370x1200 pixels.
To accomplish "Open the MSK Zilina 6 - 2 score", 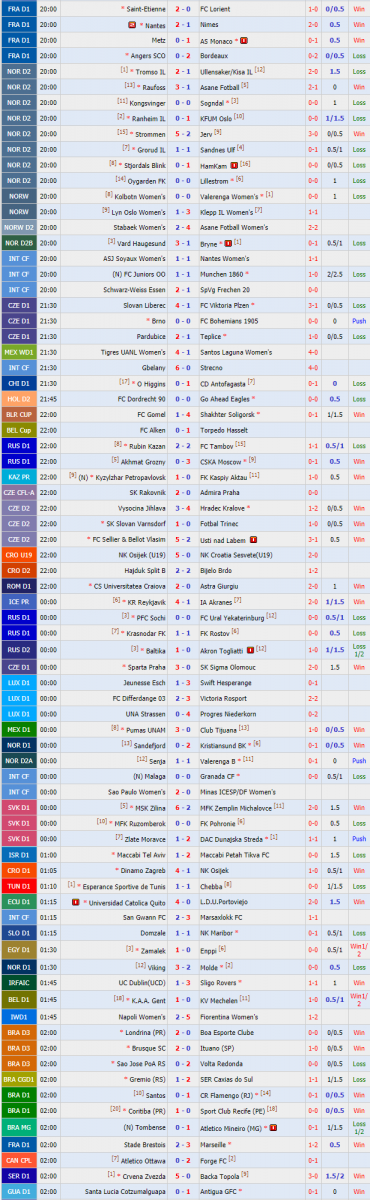I will coord(182,807).
